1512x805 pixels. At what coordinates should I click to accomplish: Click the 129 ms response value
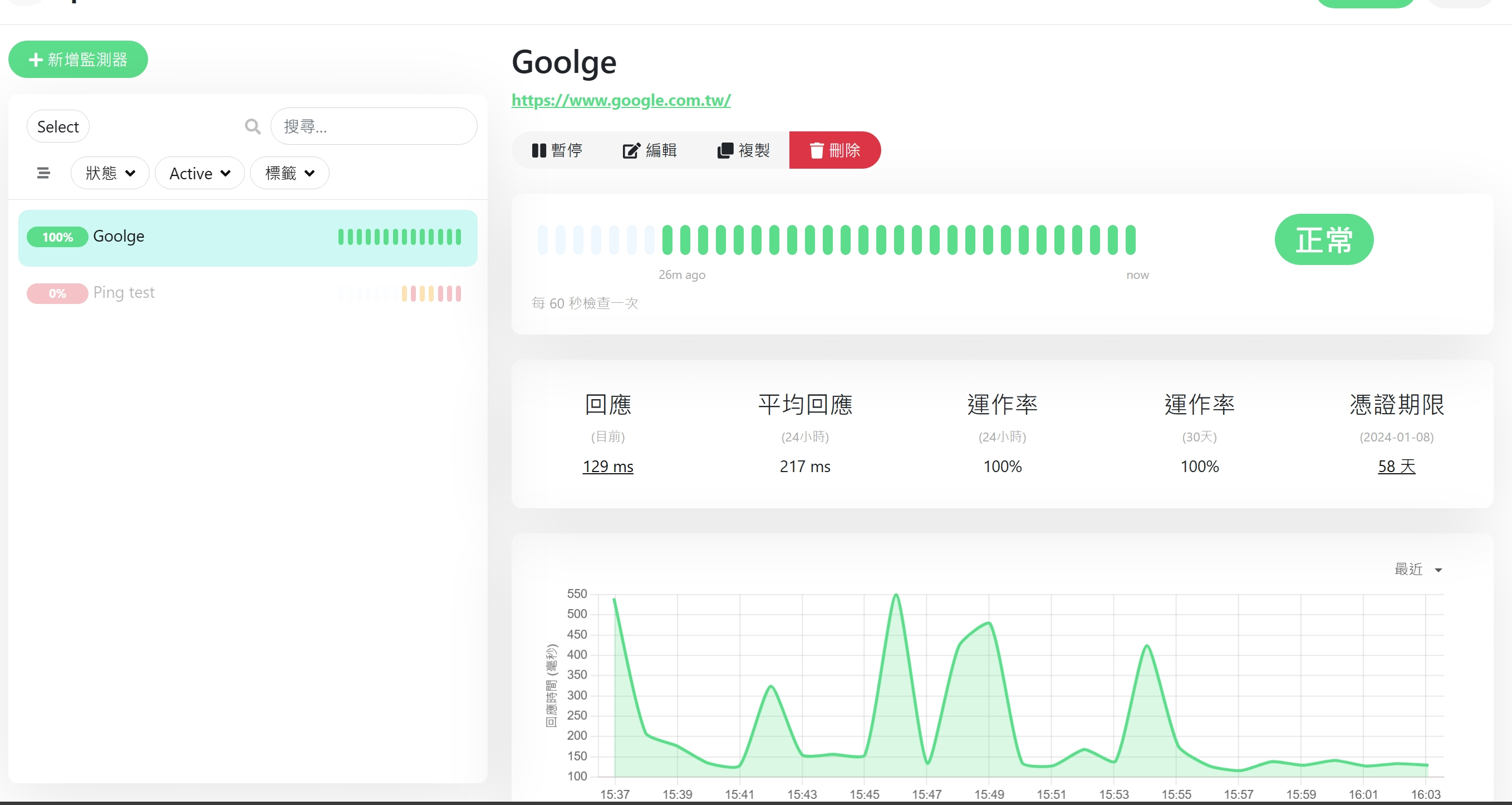click(607, 466)
